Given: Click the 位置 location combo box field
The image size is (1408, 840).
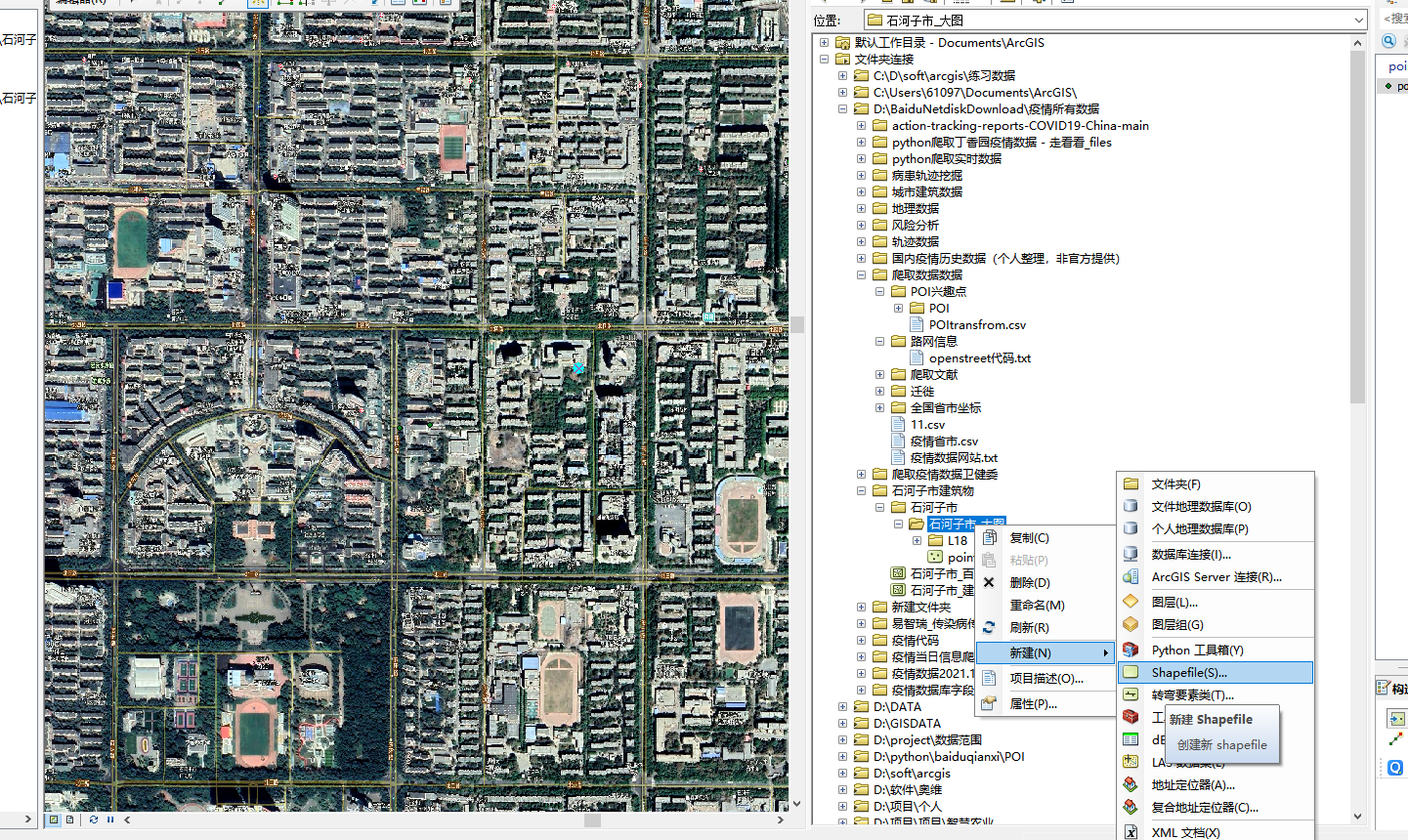Looking at the screenshot, I should pyautogui.click(x=1116, y=20).
